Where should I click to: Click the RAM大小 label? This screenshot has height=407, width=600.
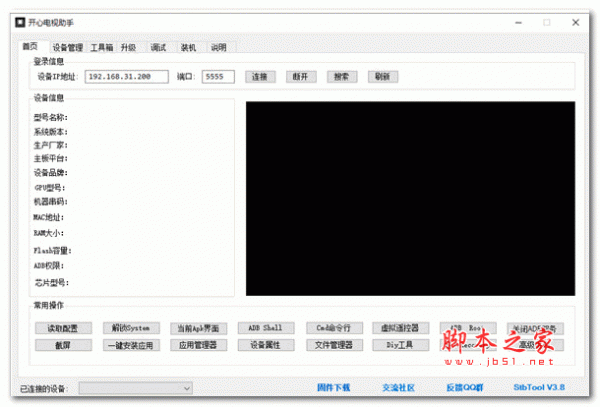click(x=49, y=233)
